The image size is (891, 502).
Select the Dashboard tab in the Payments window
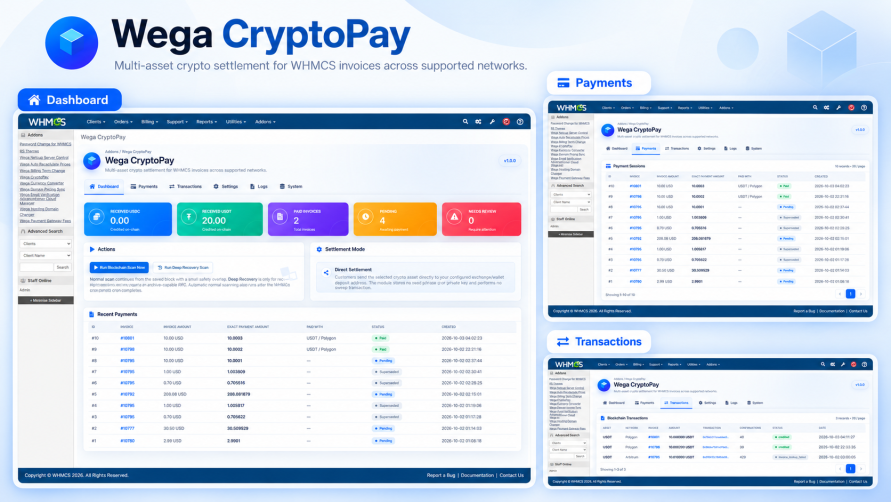point(617,148)
